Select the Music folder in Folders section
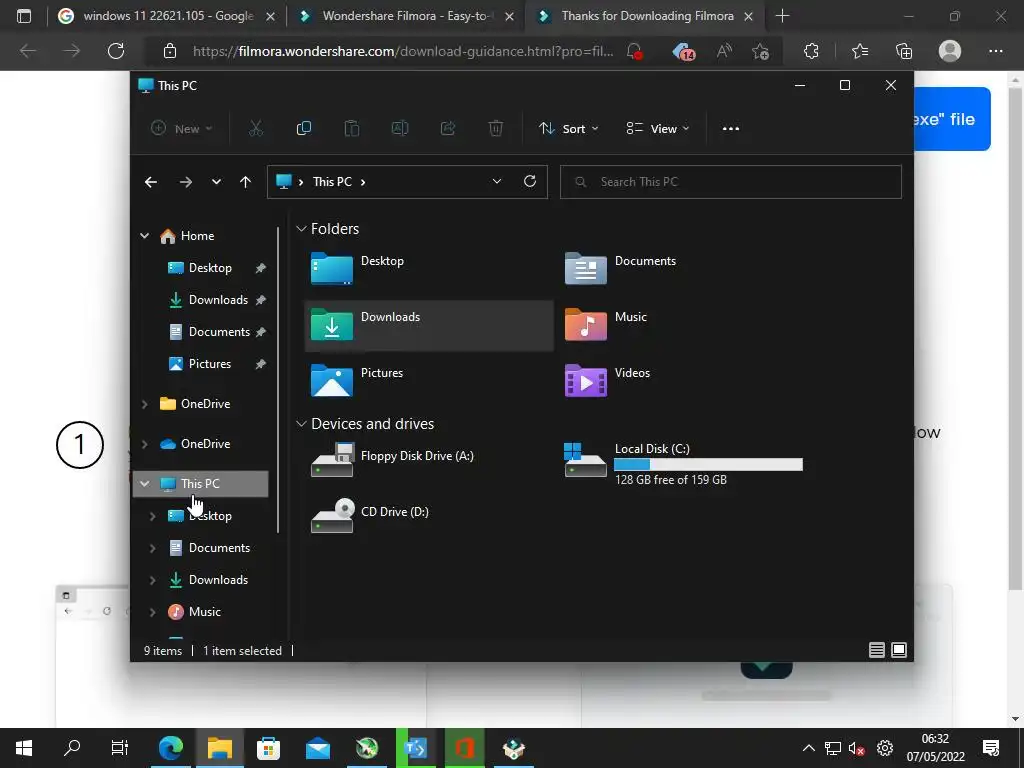 (x=682, y=325)
